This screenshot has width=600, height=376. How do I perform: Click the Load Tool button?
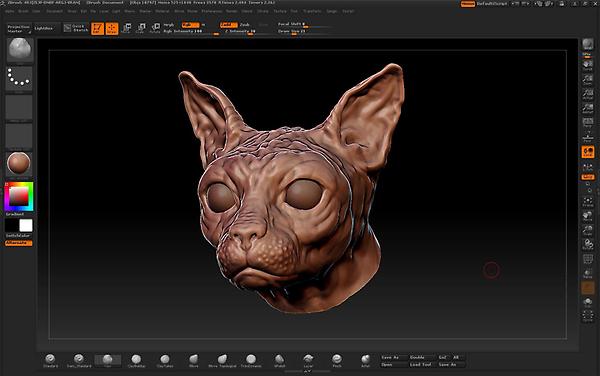(421, 365)
